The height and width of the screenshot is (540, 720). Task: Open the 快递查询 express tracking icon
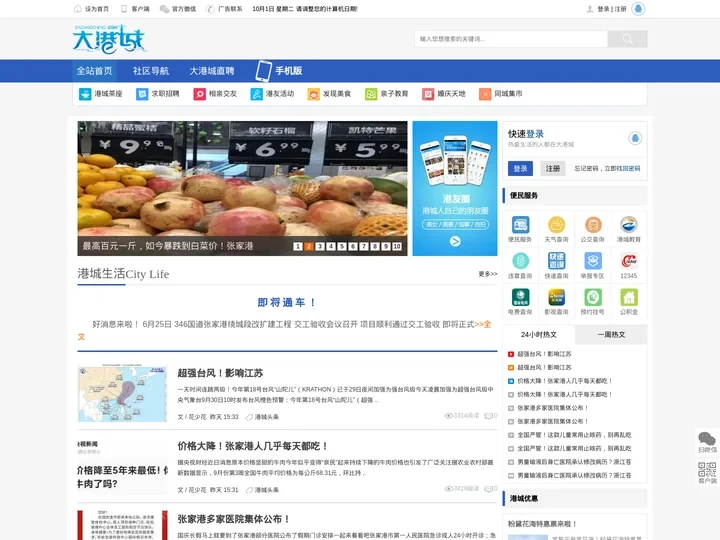556,261
